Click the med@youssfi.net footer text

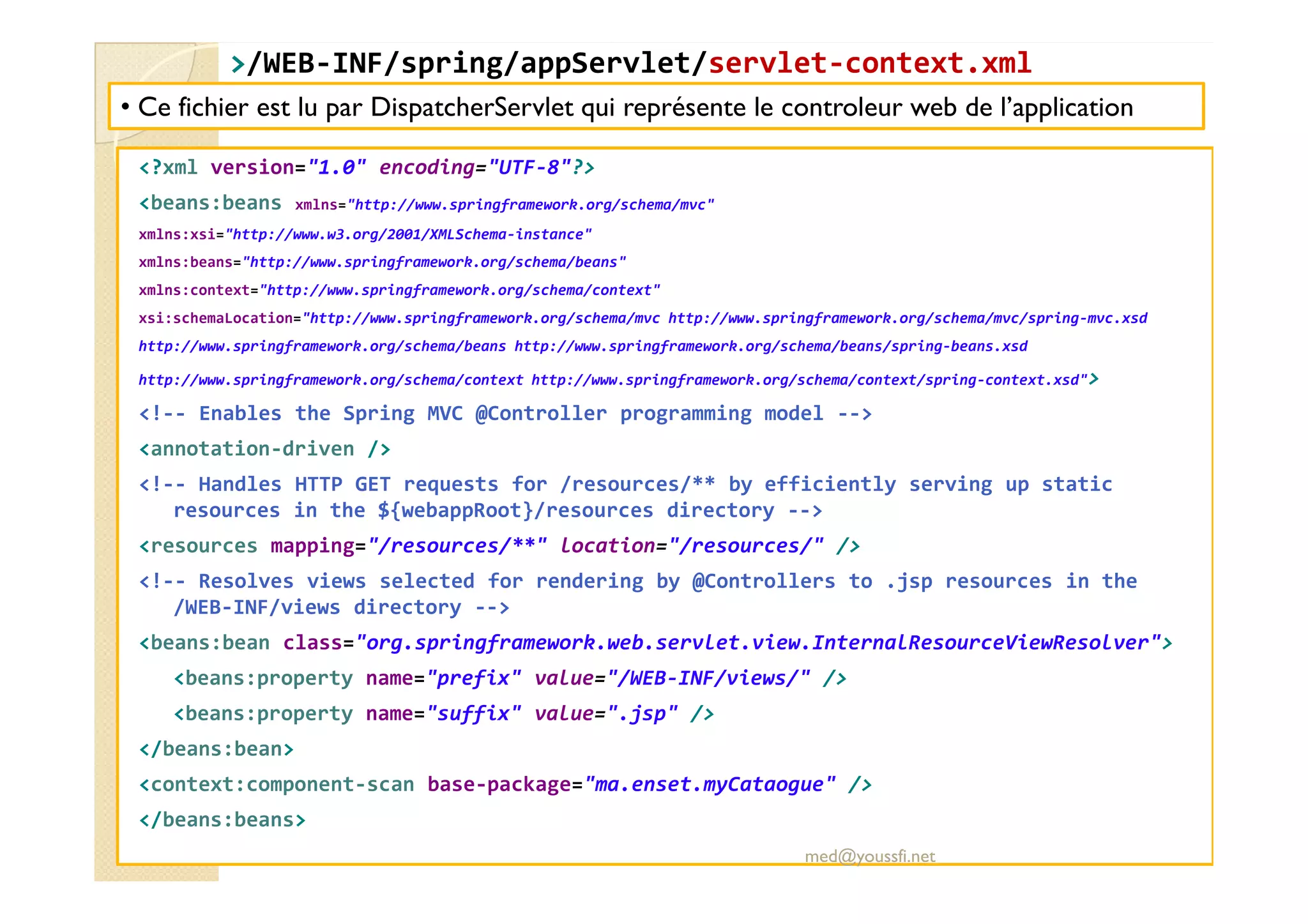pos(870,856)
